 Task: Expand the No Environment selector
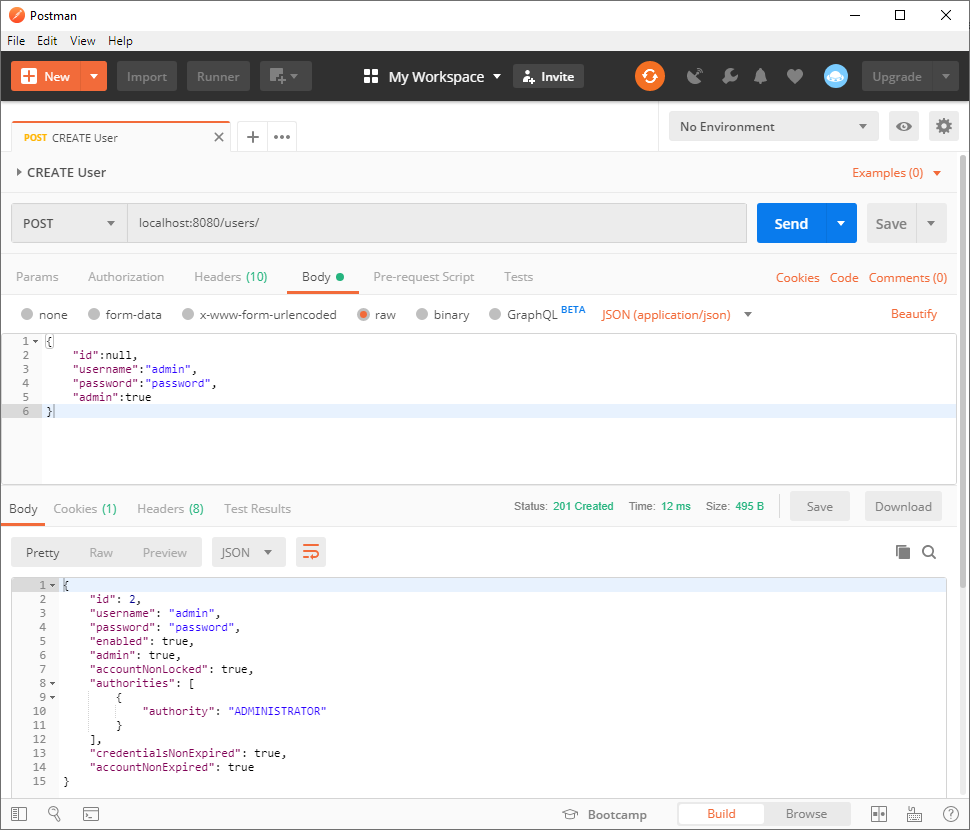point(773,127)
